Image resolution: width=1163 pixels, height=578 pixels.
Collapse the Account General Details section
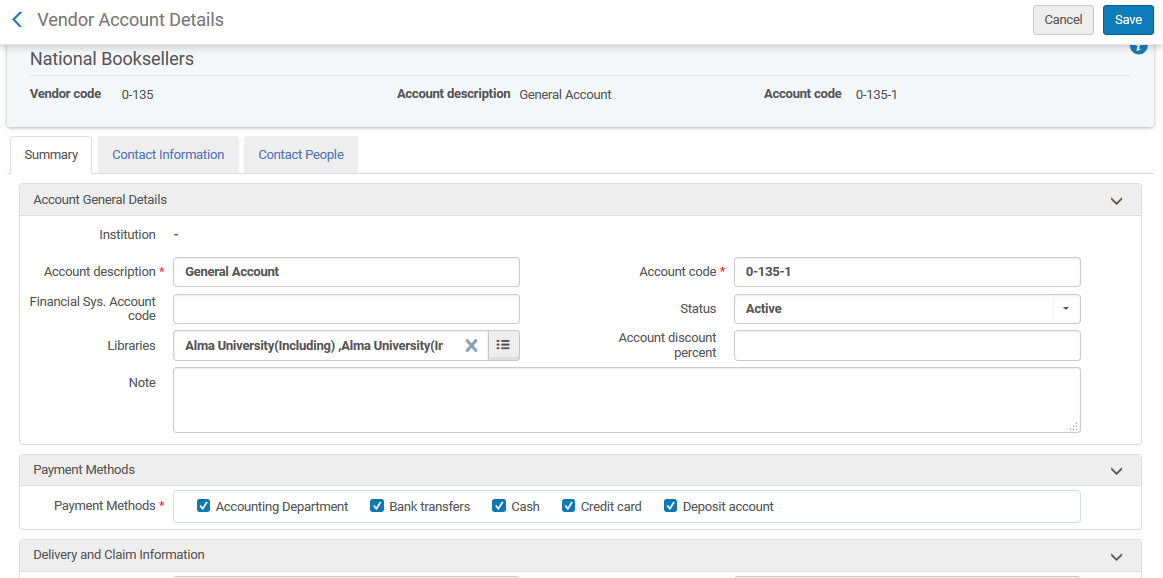[1117, 200]
